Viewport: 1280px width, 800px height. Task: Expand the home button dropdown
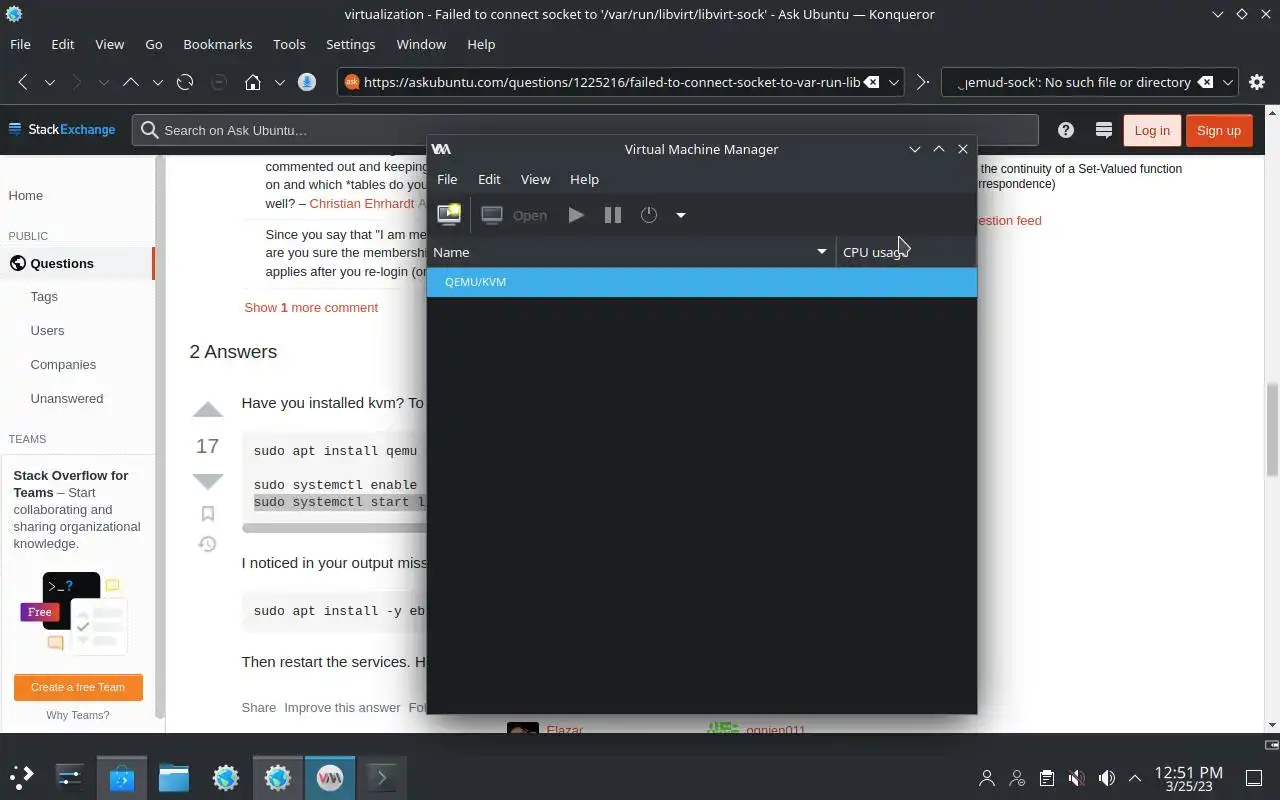click(x=280, y=82)
